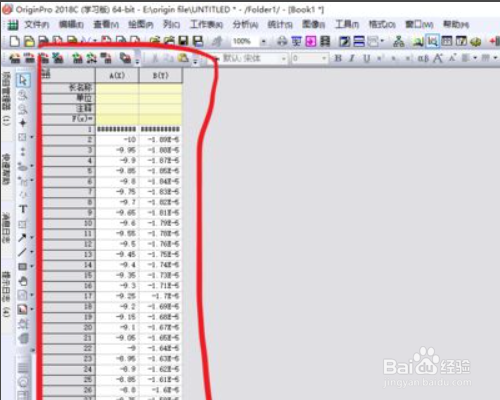Select the Pan hand tool
The image size is (500, 400).
point(23,281)
